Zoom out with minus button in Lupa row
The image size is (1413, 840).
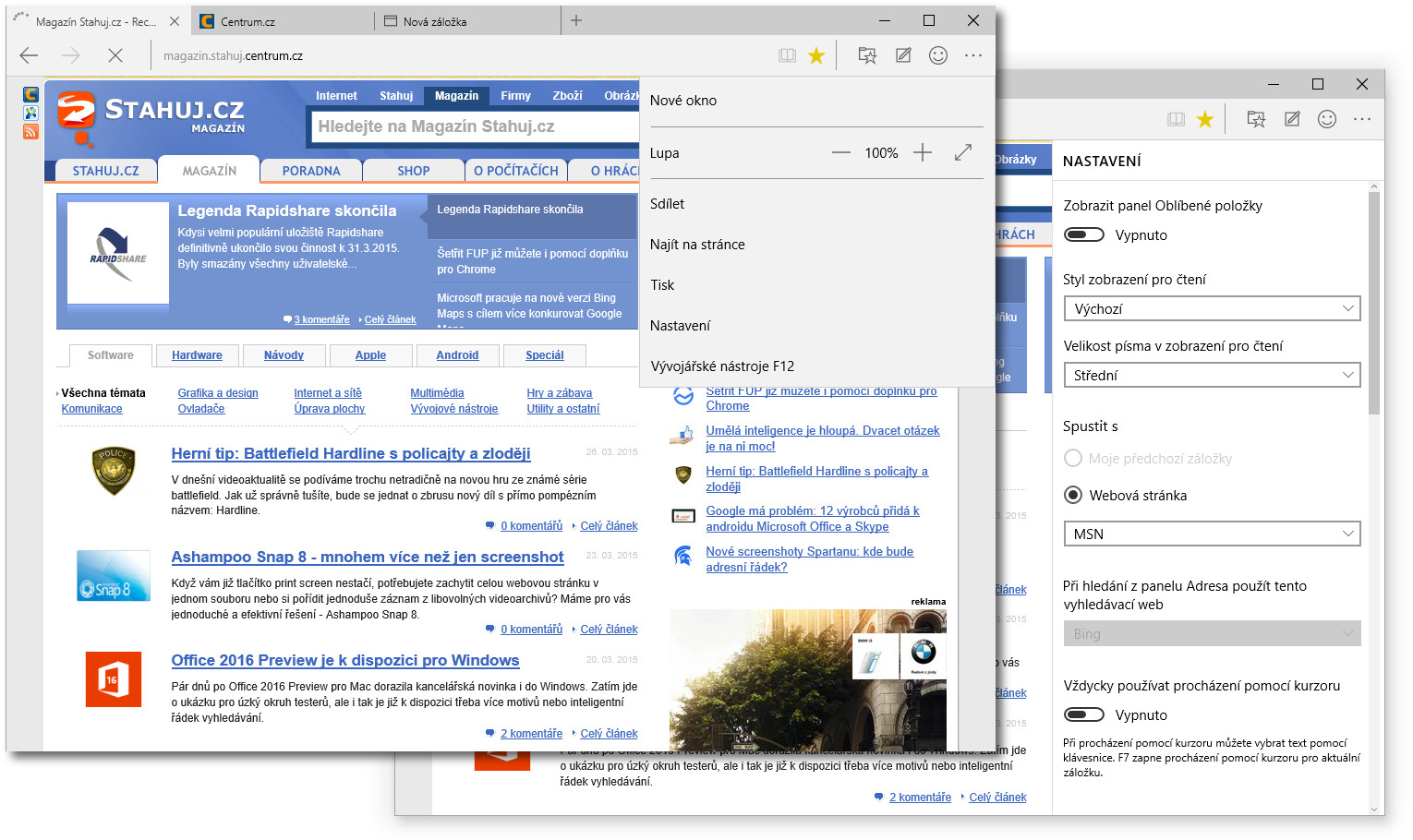point(840,152)
